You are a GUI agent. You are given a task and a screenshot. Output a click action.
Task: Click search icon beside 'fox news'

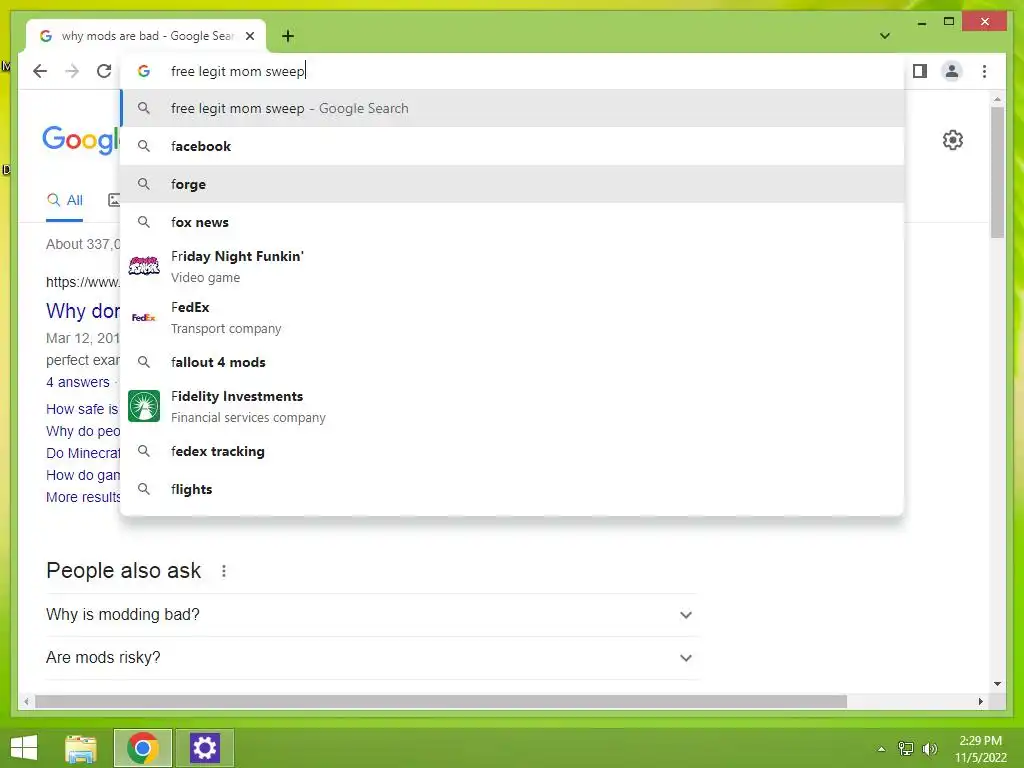144,222
